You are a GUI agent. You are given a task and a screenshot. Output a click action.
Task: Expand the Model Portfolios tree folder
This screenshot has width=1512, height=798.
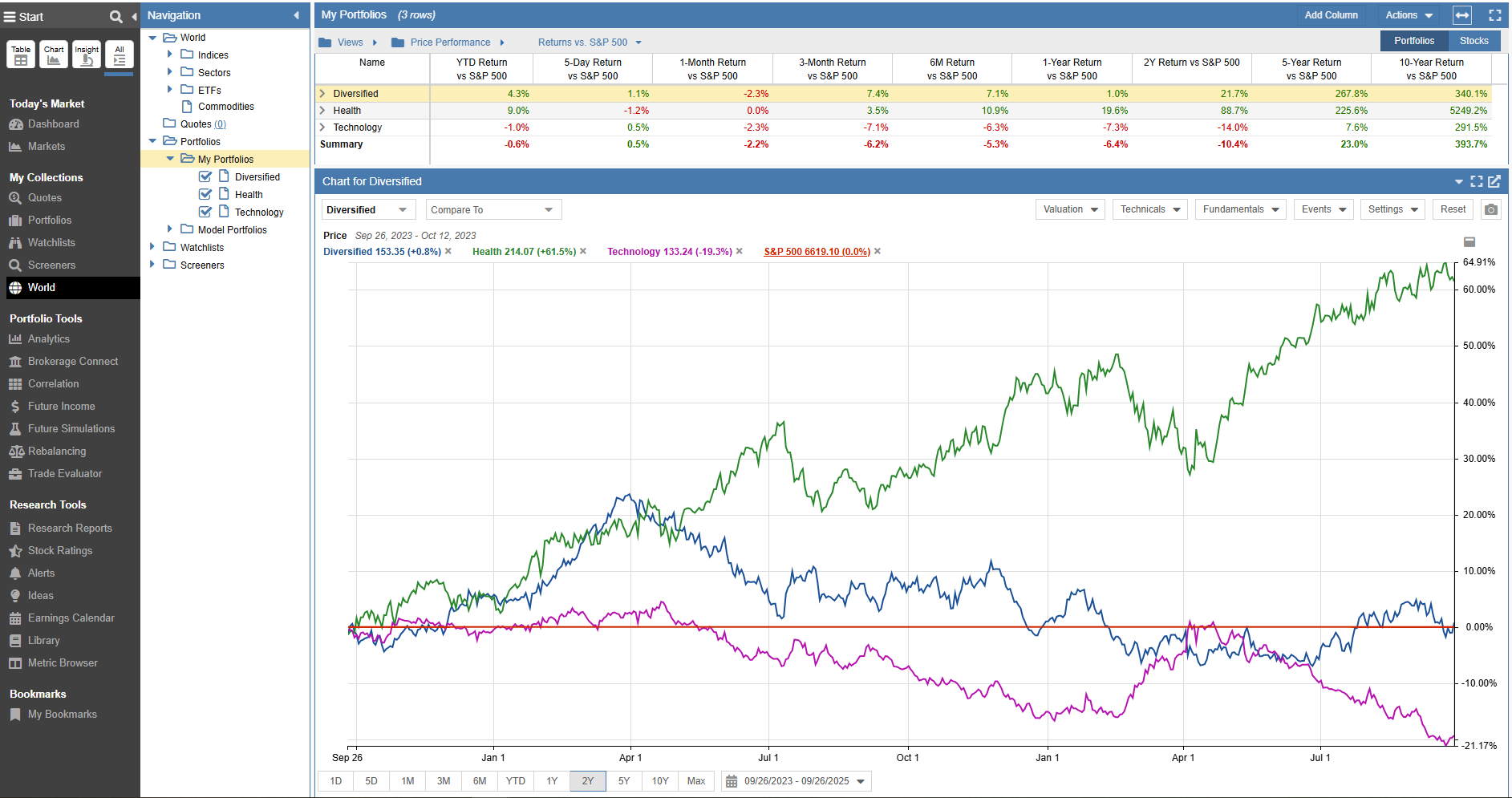(169, 229)
